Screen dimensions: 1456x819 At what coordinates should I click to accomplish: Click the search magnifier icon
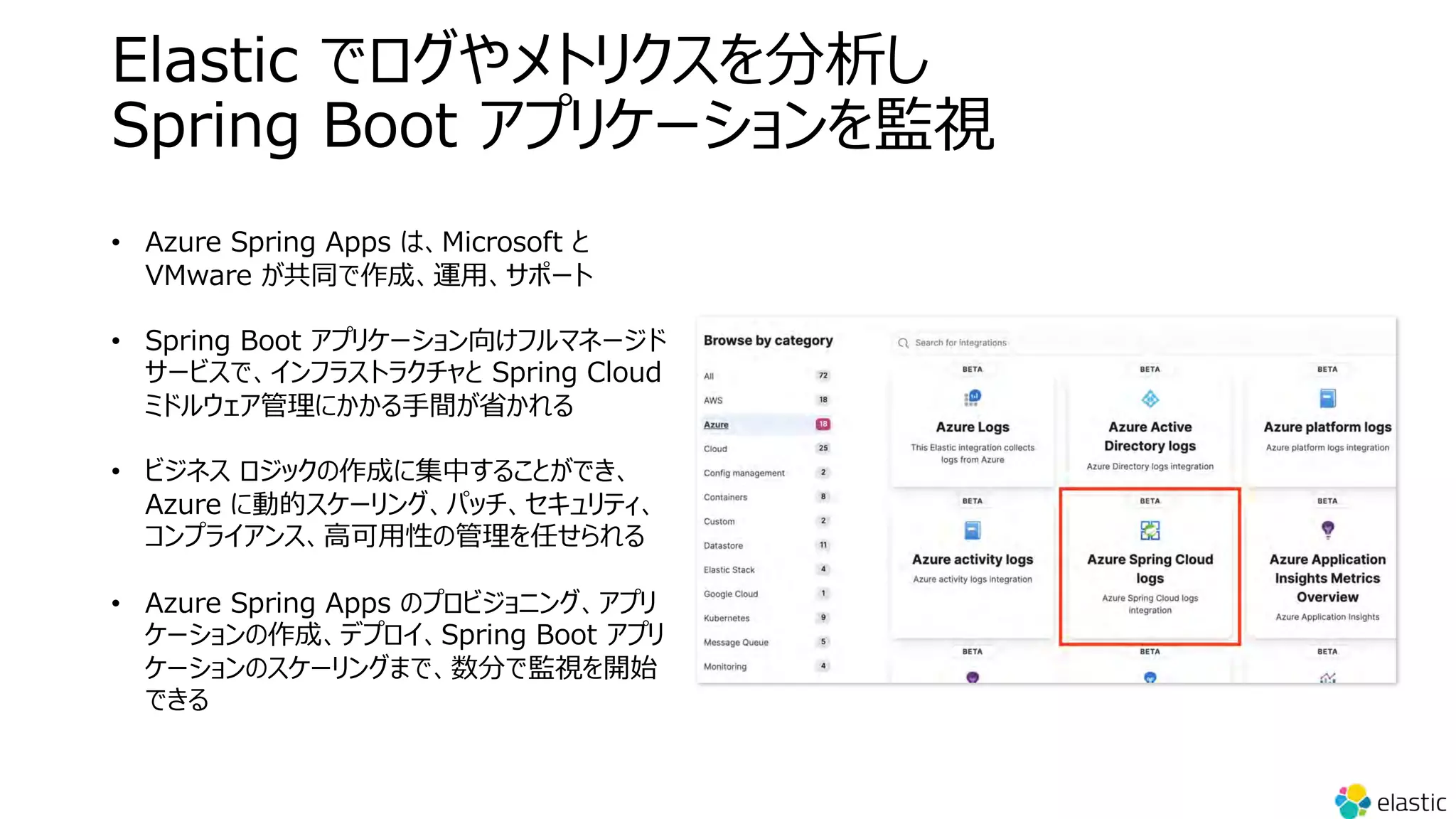903,343
